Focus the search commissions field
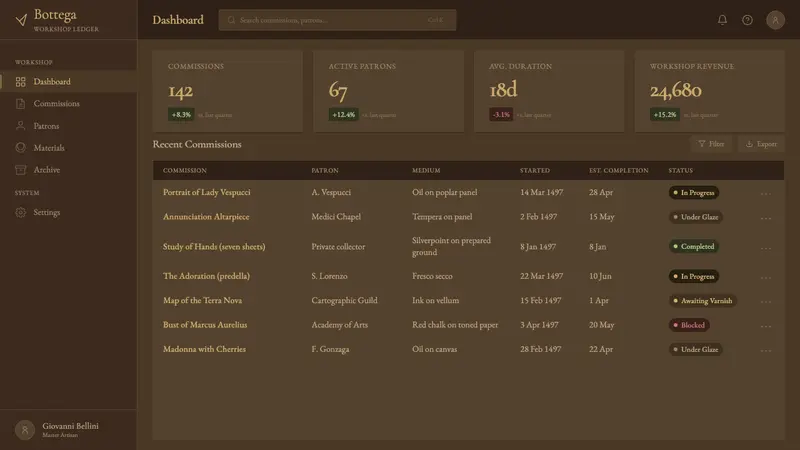The image size is (800, 450). (337, 20)
